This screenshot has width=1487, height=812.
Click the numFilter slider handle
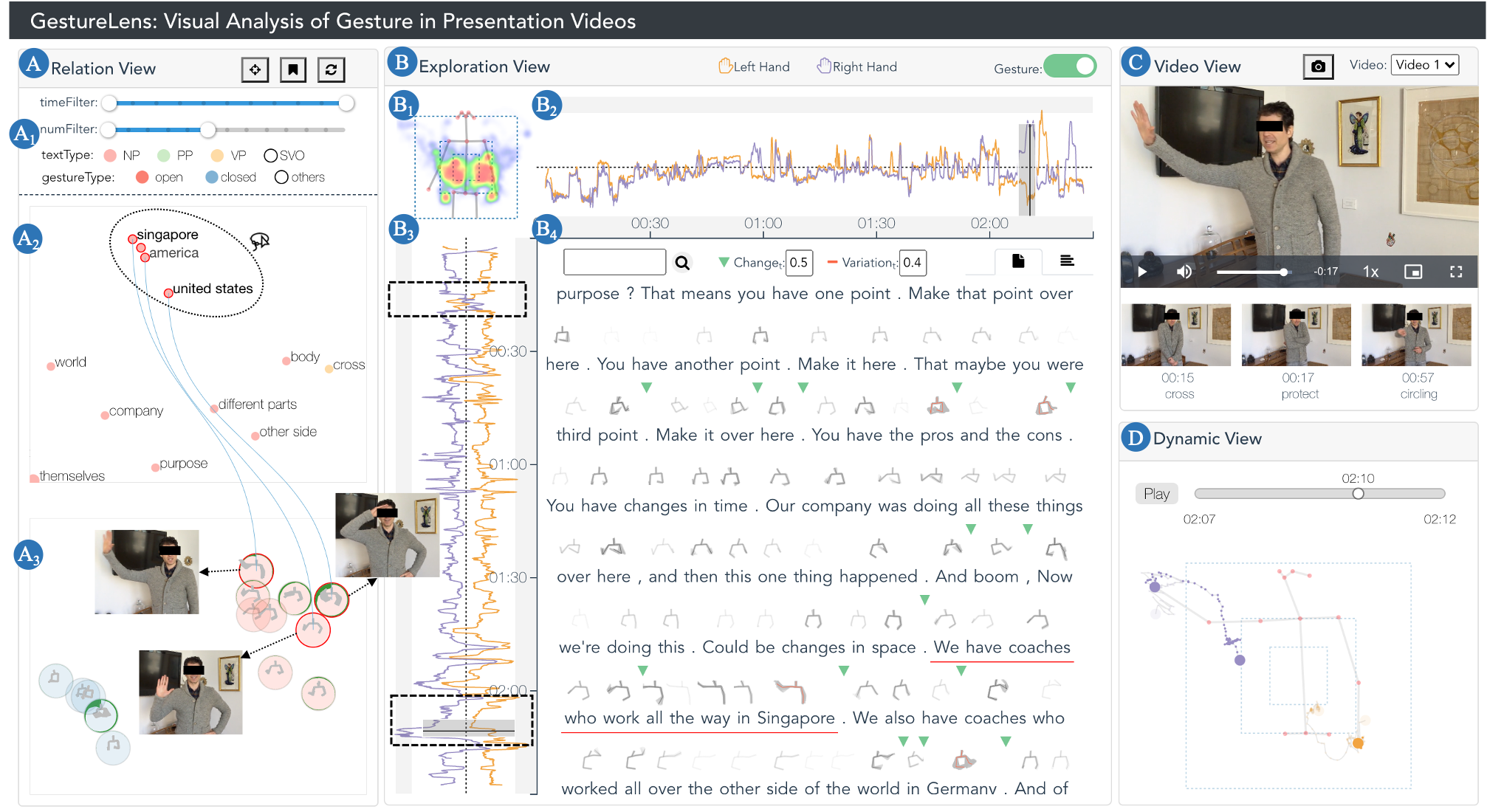(208, 130)
